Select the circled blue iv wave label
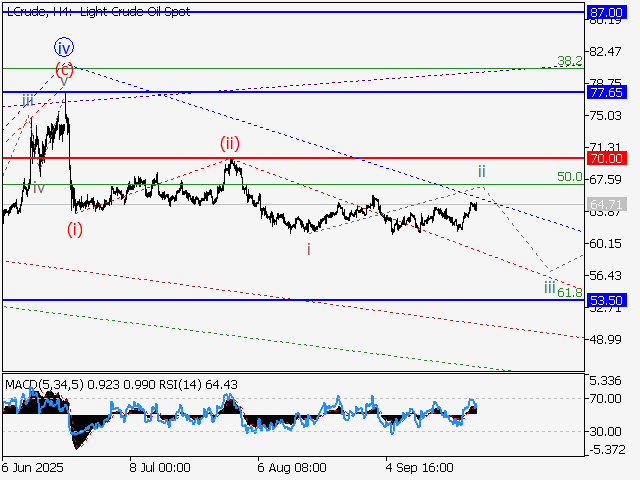The image size is (640, 480). [x=64, y=47]
